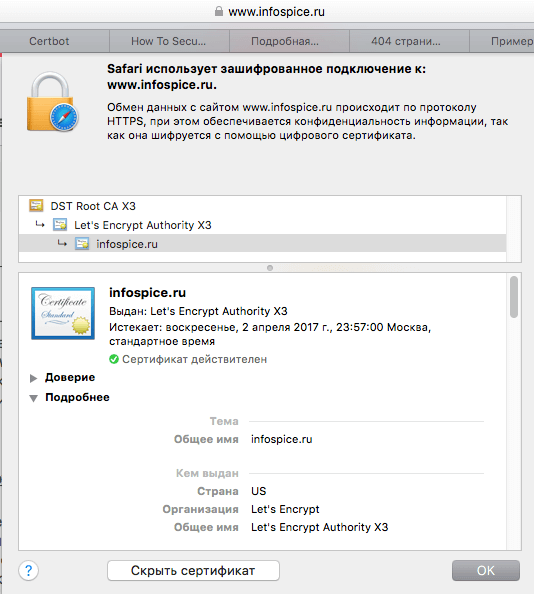Screen dimensions: 534x594
Task: Click the Let's Encrypt Authority X3 certificate icon
Action: click(60, 225)
